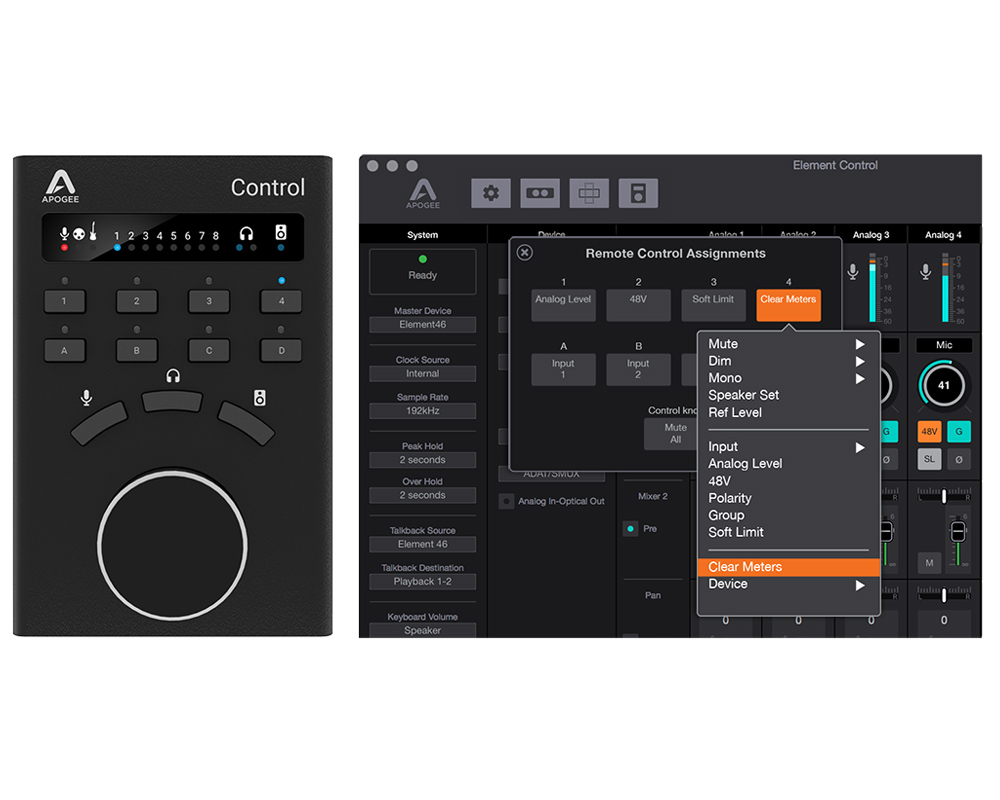This screenshot has height=800, width=1000.
Task: Open the Peak Hold 2 seconds dropdown
Action: pyautogui.click(x=423, y=460)
